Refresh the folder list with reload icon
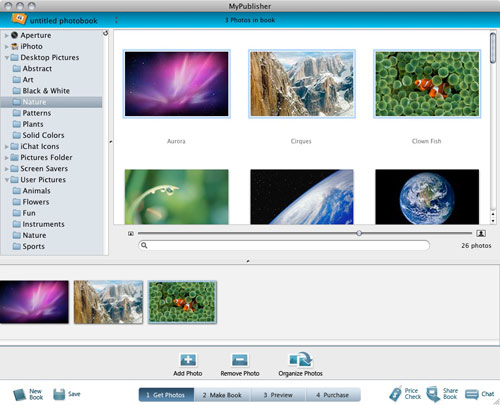This screenshot has height=405, width=500. point(106,33)
